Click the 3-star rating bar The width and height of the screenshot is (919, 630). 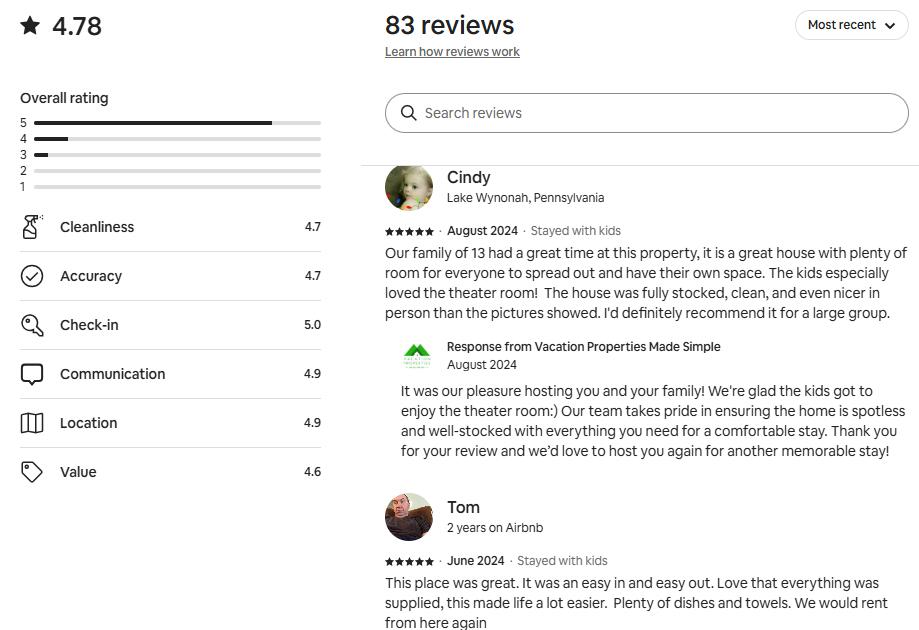click(177, 155)
